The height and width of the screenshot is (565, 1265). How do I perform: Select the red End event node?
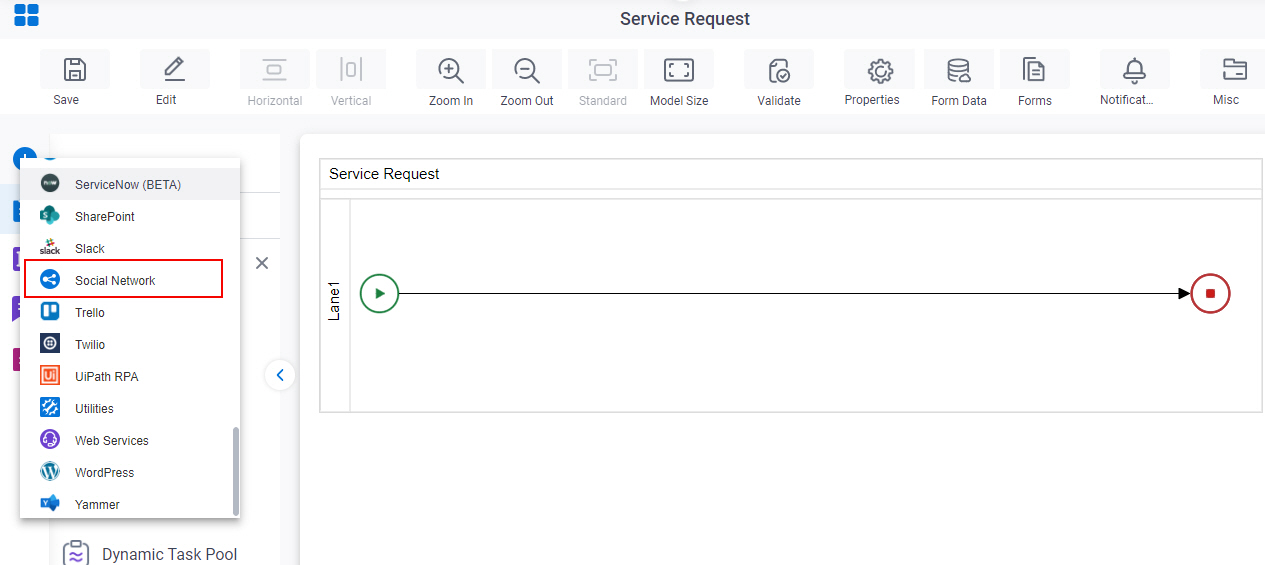[x=1210, y=293]
